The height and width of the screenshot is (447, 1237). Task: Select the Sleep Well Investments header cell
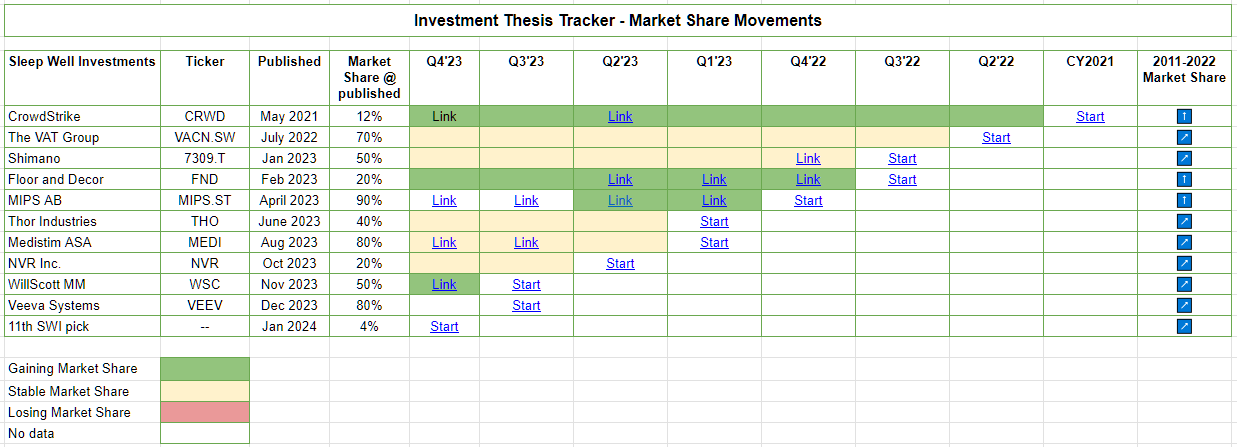(x=82, y=77)
